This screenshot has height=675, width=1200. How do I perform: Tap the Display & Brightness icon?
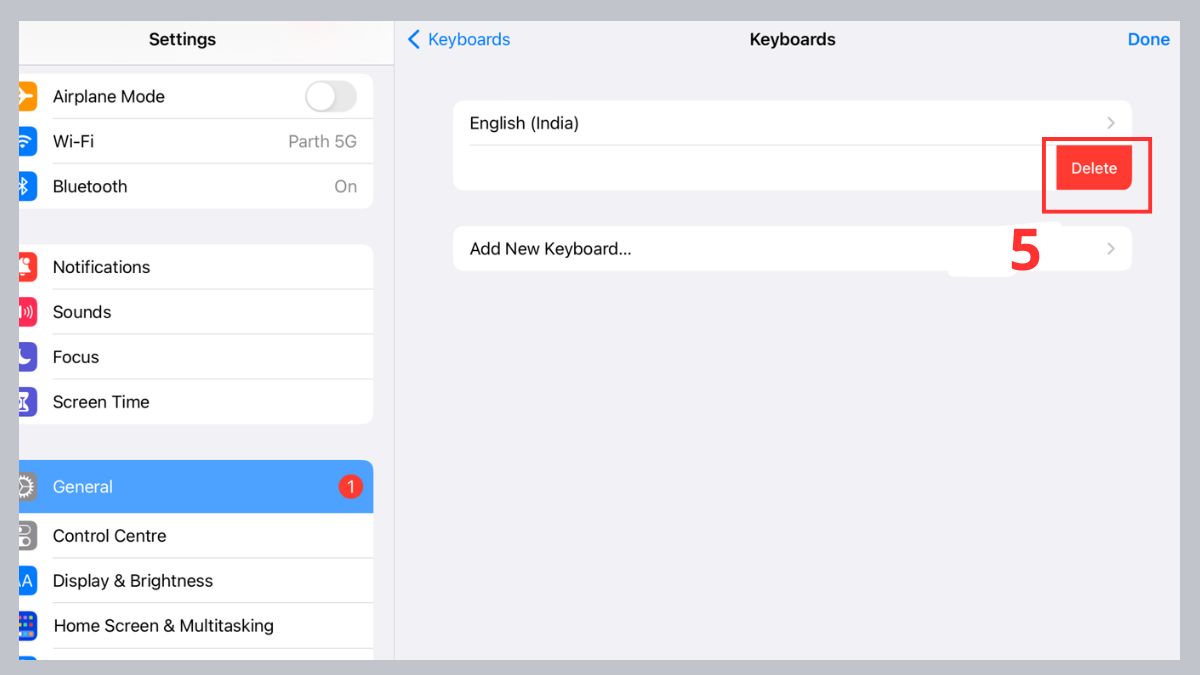28,580
